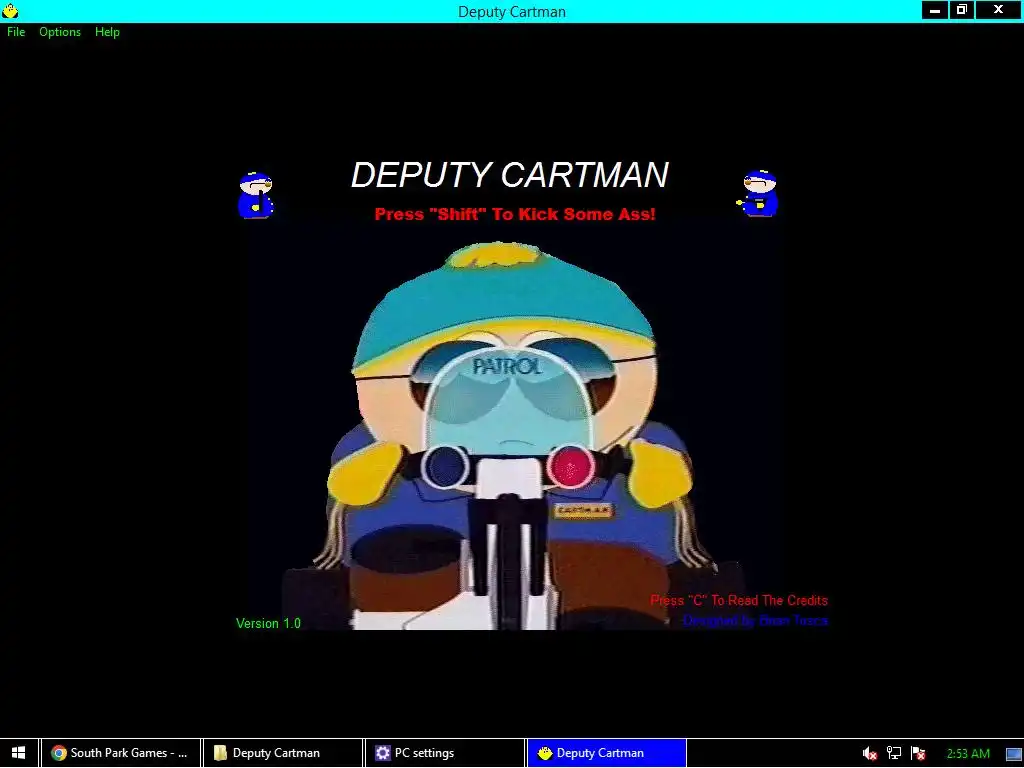Image resolution: width=1024 pixels, height=768 pixels.
Task: Click the muted volume tray icon
Action: coord(869,754)
